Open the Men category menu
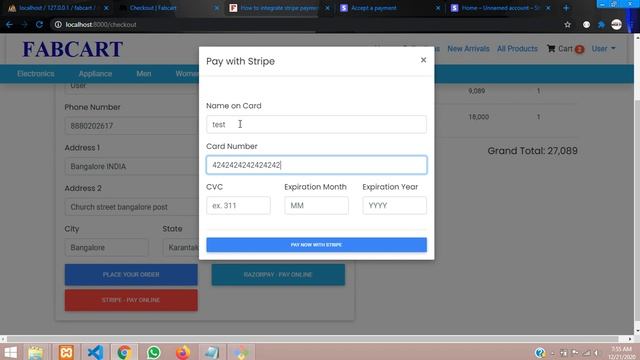The image size is (640, 360). point(144,74)
